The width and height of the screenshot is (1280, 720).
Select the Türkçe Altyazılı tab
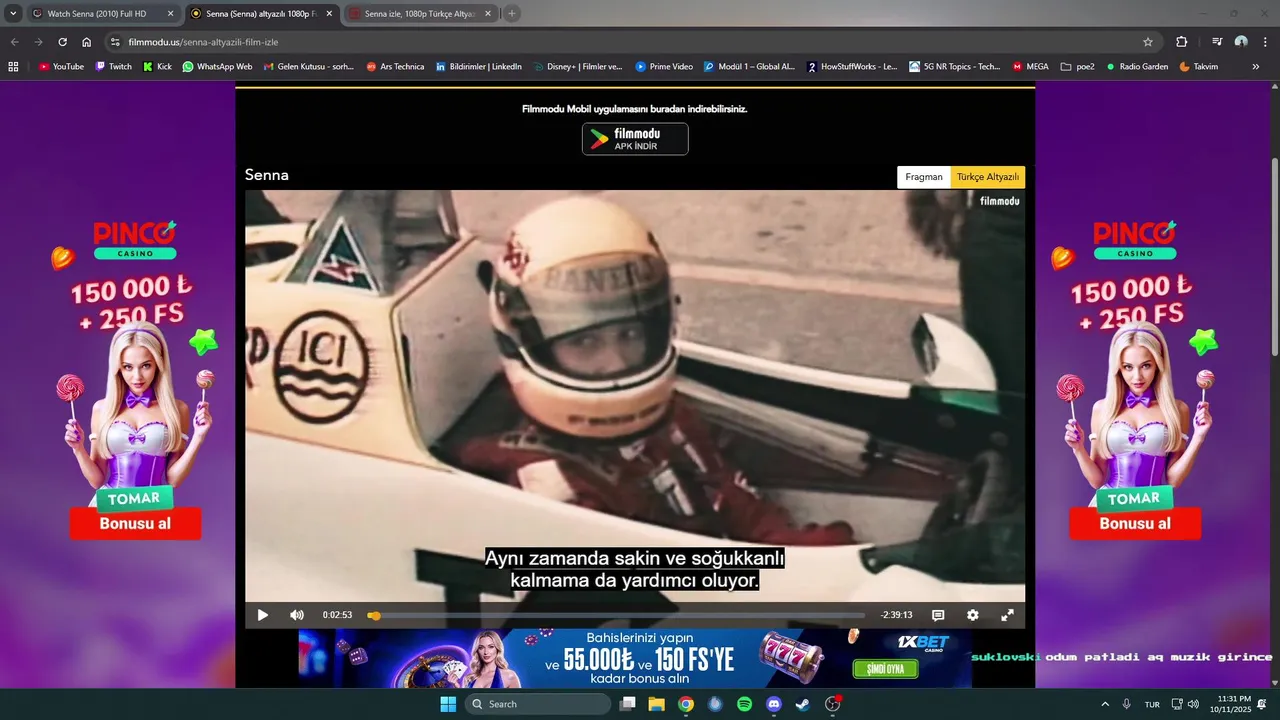click(988, 177)
